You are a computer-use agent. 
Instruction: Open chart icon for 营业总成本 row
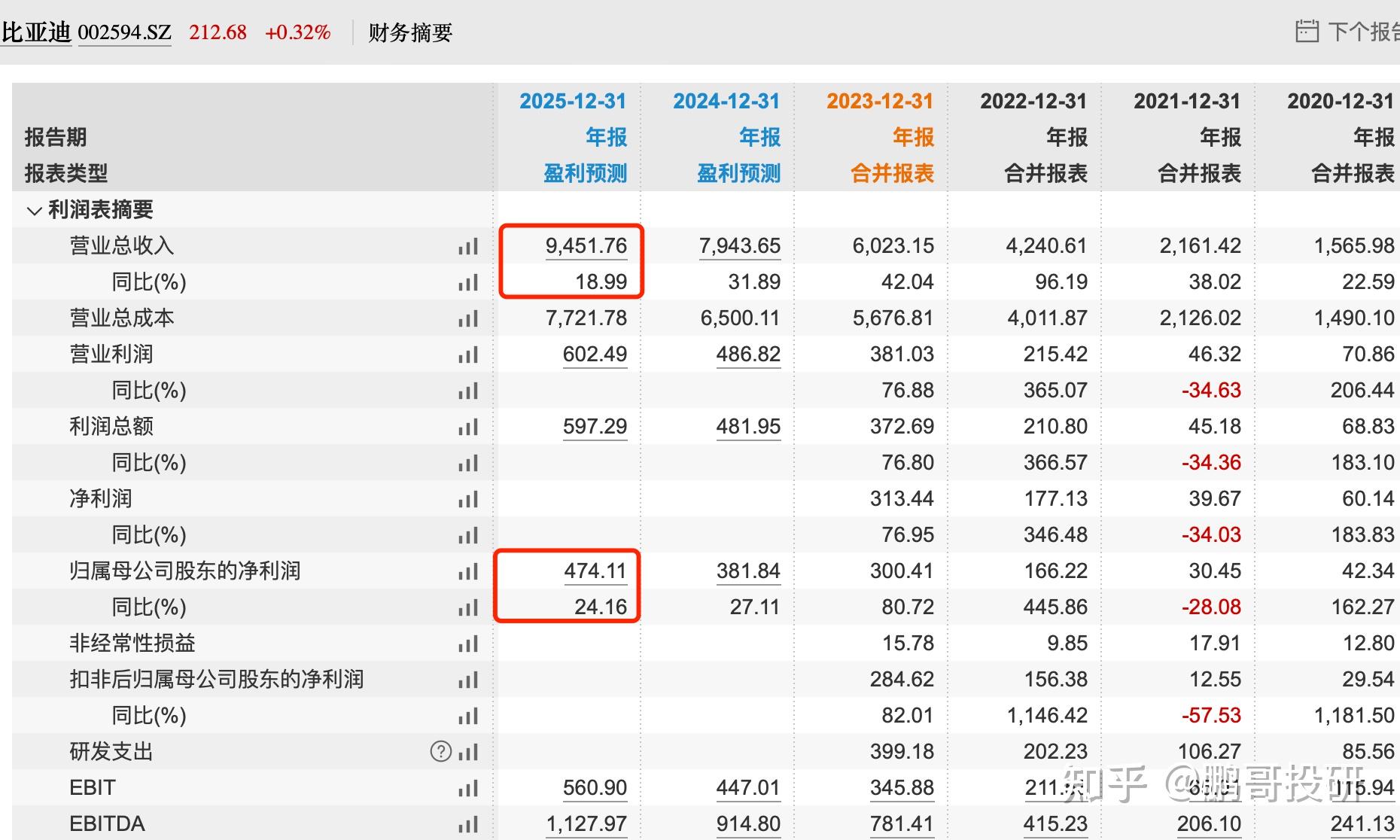pos(468,318)
